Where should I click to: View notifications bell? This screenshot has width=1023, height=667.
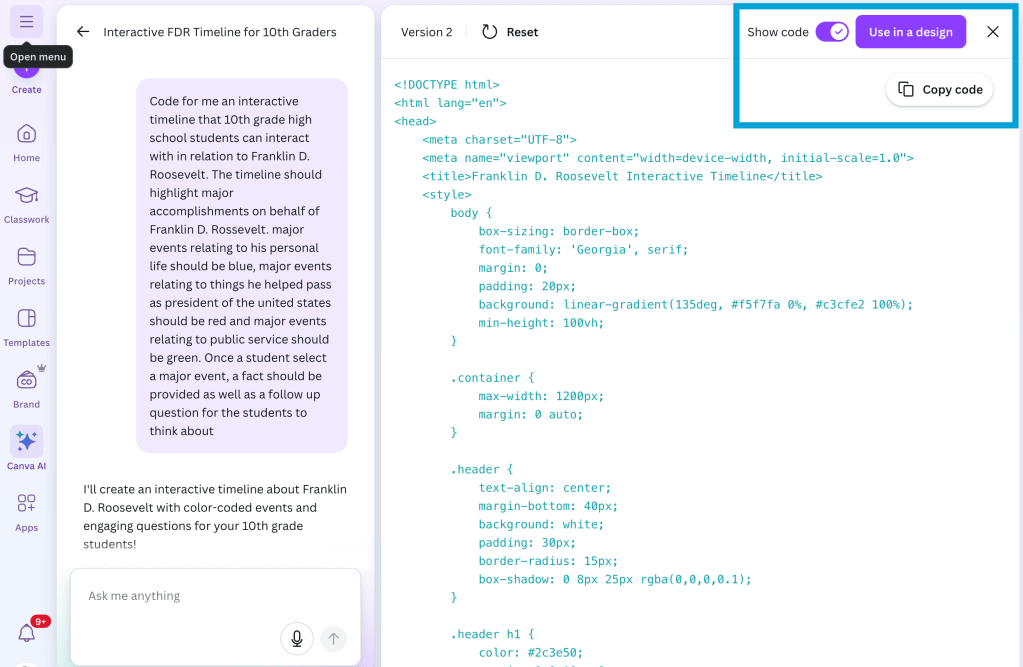(x=27, y=632)
